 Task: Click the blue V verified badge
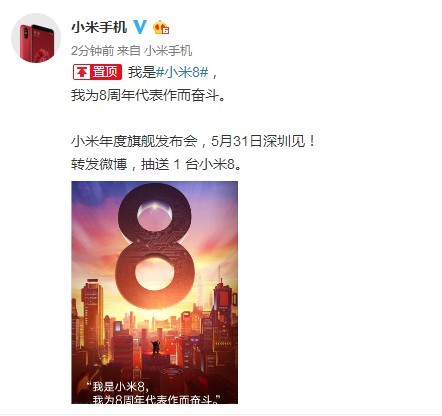[140, 27]
